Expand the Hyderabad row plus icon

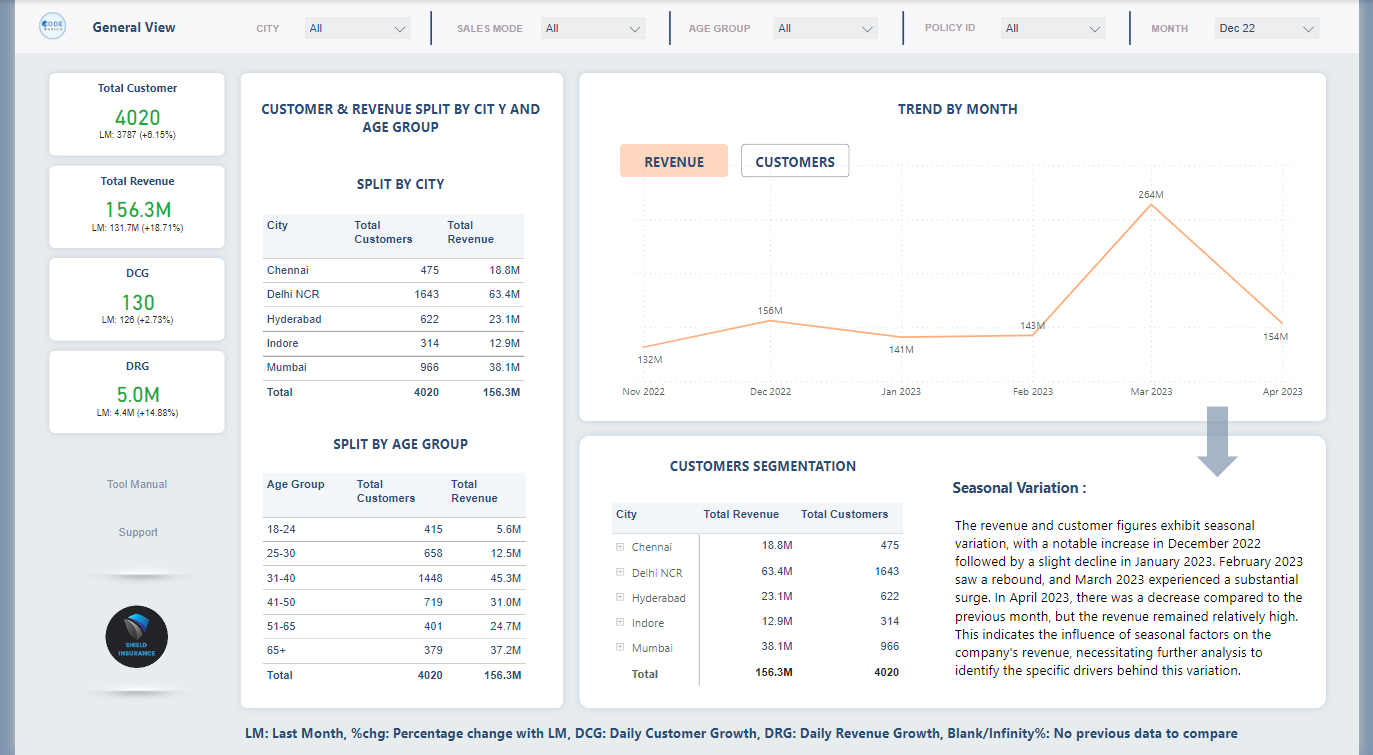[620, 598]
